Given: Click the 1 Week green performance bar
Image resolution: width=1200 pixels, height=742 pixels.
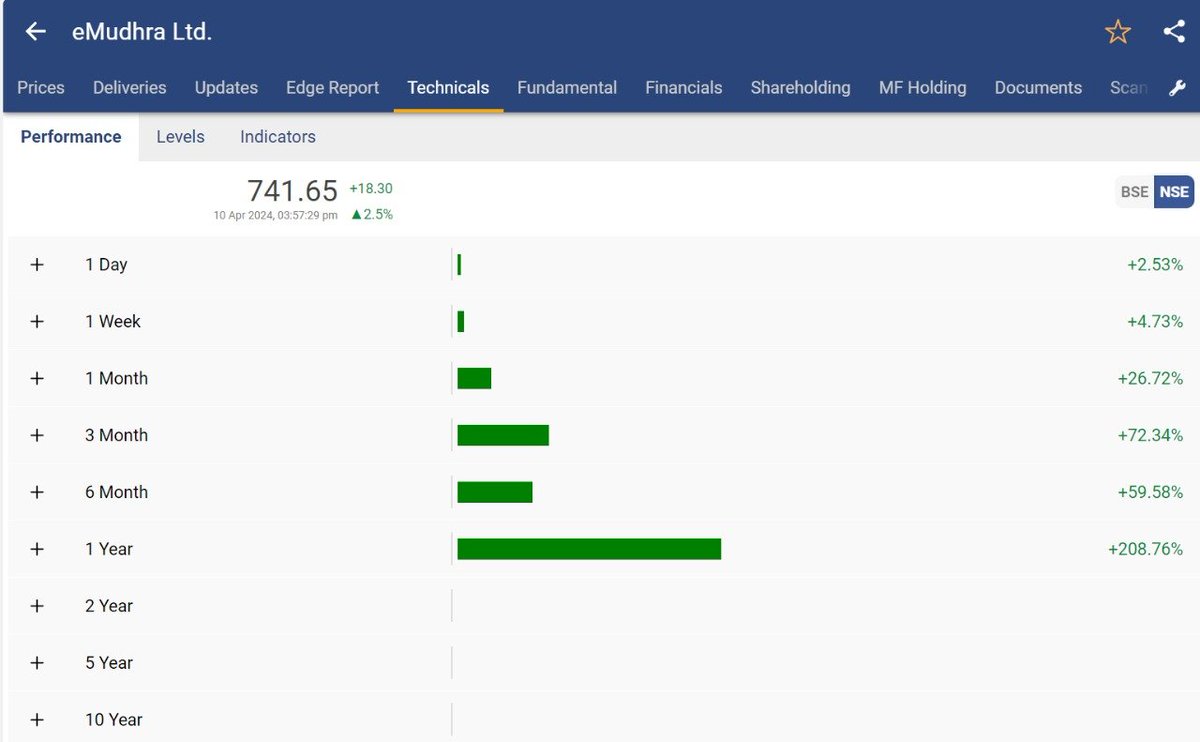Looking at the screenshot, I should click(461, 321).
